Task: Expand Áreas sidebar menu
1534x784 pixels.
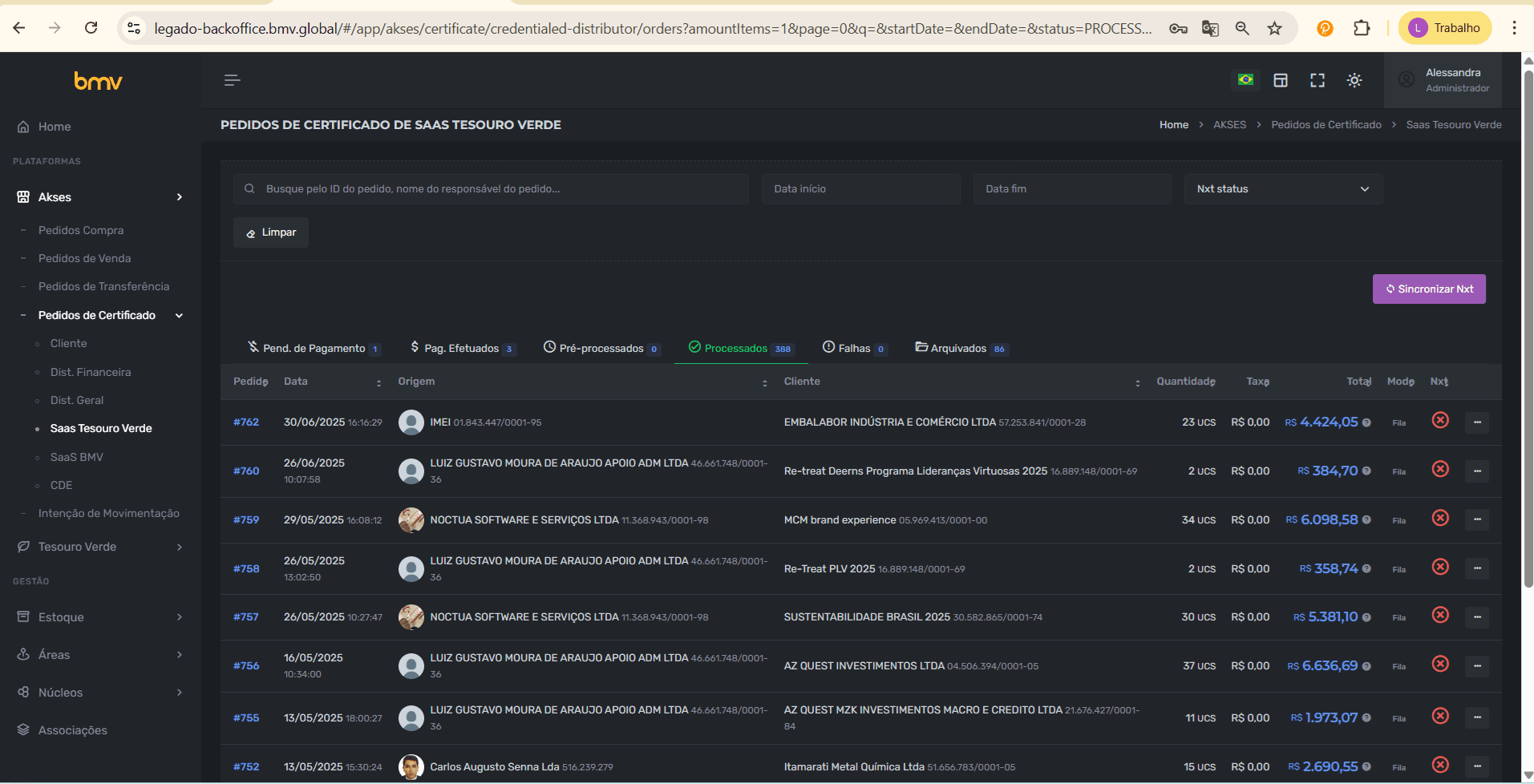Action: (100, 655)
